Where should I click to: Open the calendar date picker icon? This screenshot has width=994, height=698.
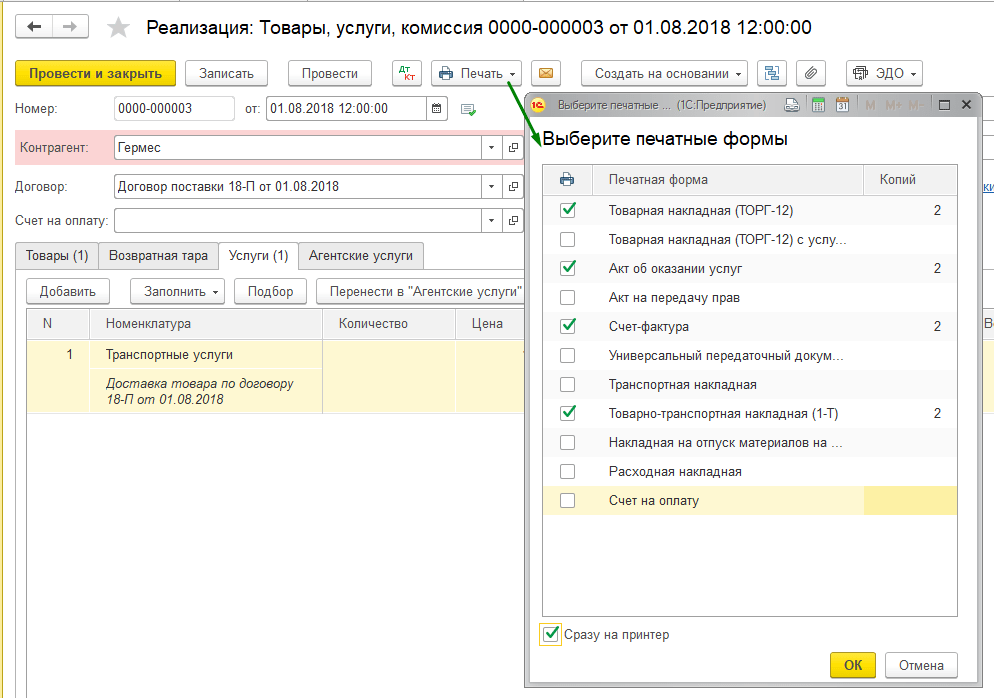click(436, 108)
